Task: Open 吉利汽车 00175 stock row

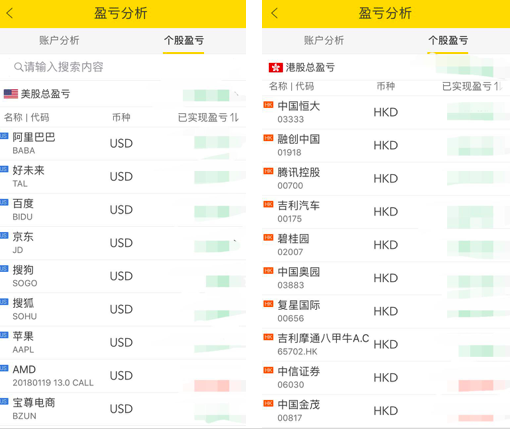Action: [x=386, y=212]
